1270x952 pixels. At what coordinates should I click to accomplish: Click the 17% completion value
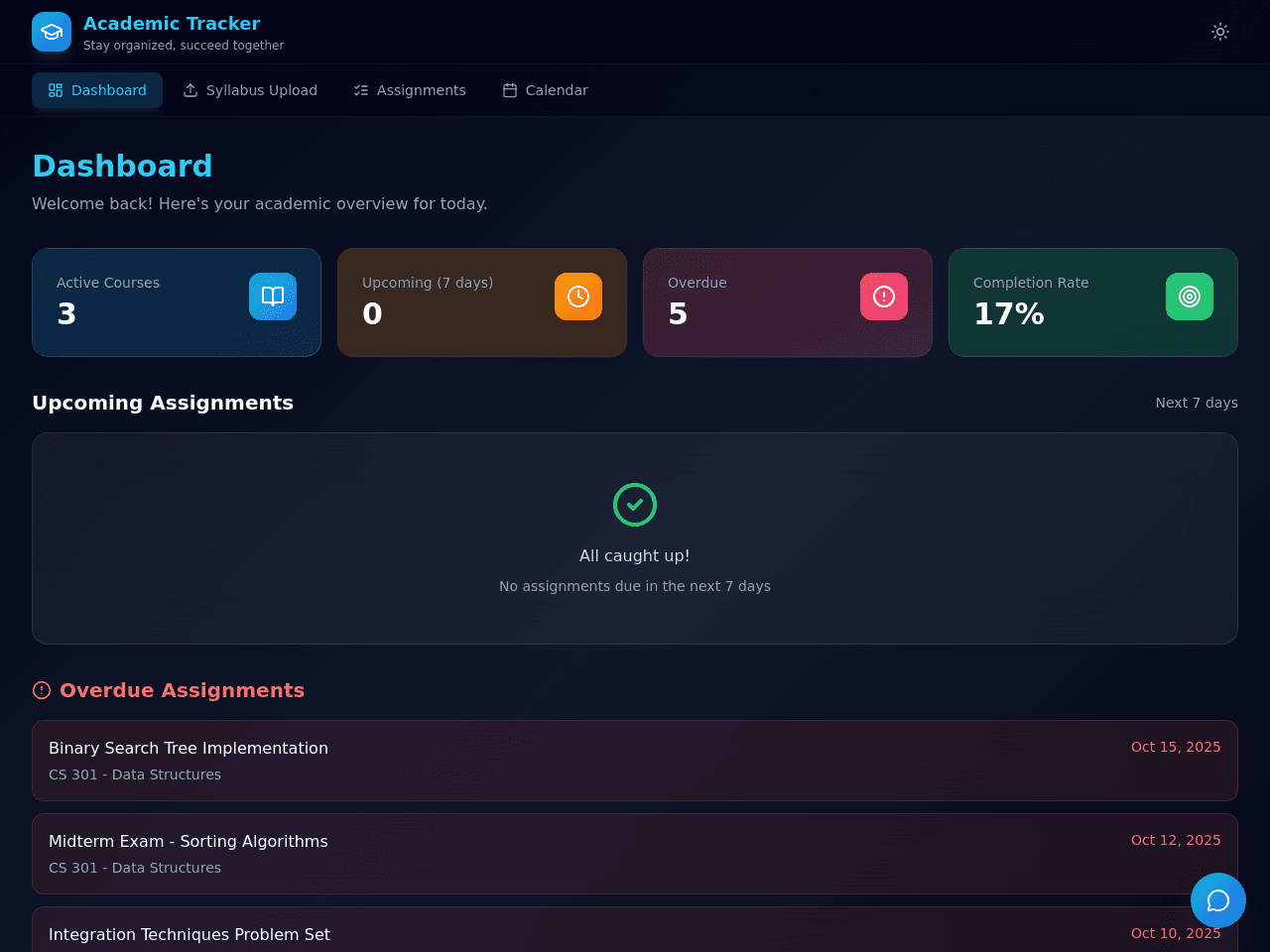pos(1009,313)
